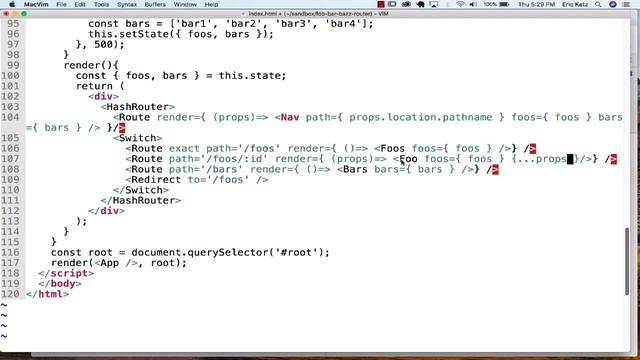Click the Bars component name on line 108
Viewport: 640px width, 360px height.
click(356, 169)
